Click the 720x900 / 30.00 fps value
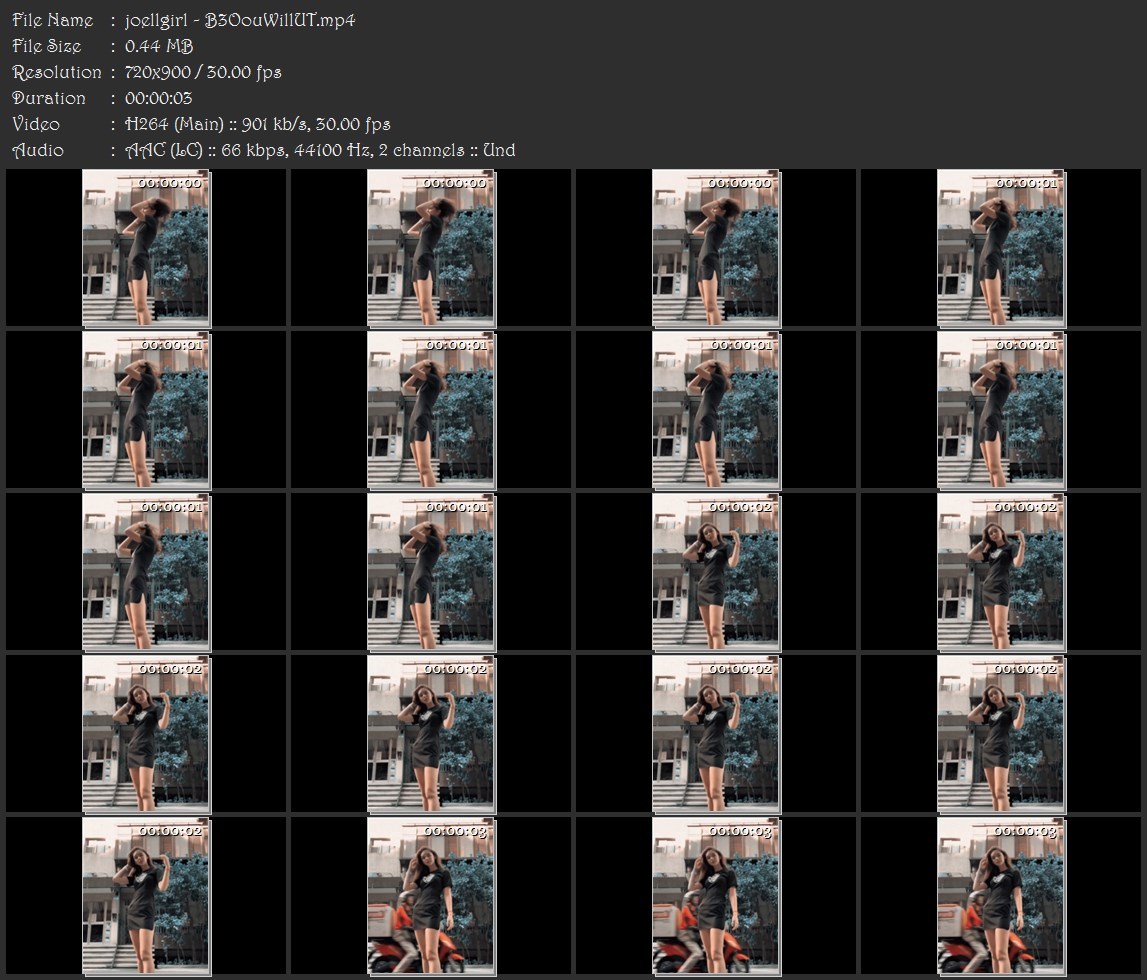Image resolution: width=1147 pixels, height=980 pixels. point(203,72)
